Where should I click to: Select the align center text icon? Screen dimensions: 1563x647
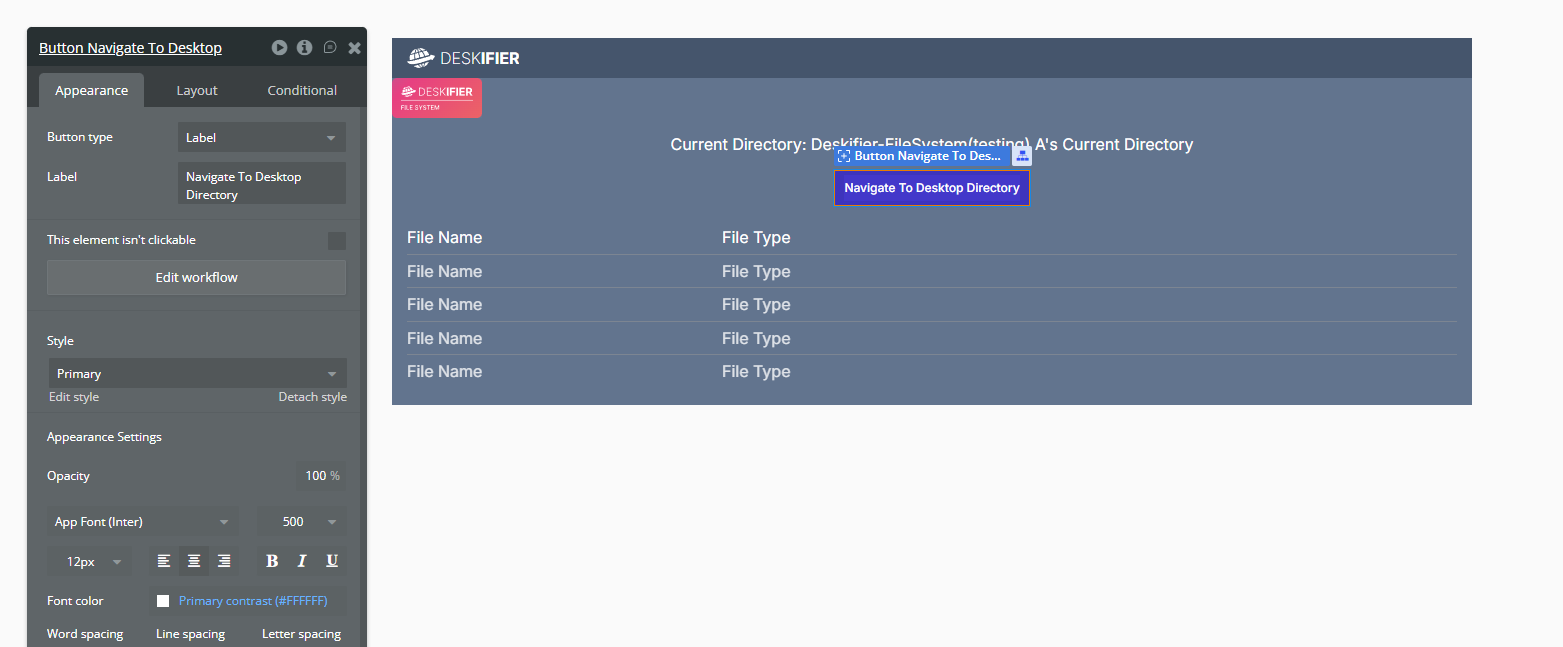pyautogui.click(x=194, y=561)
